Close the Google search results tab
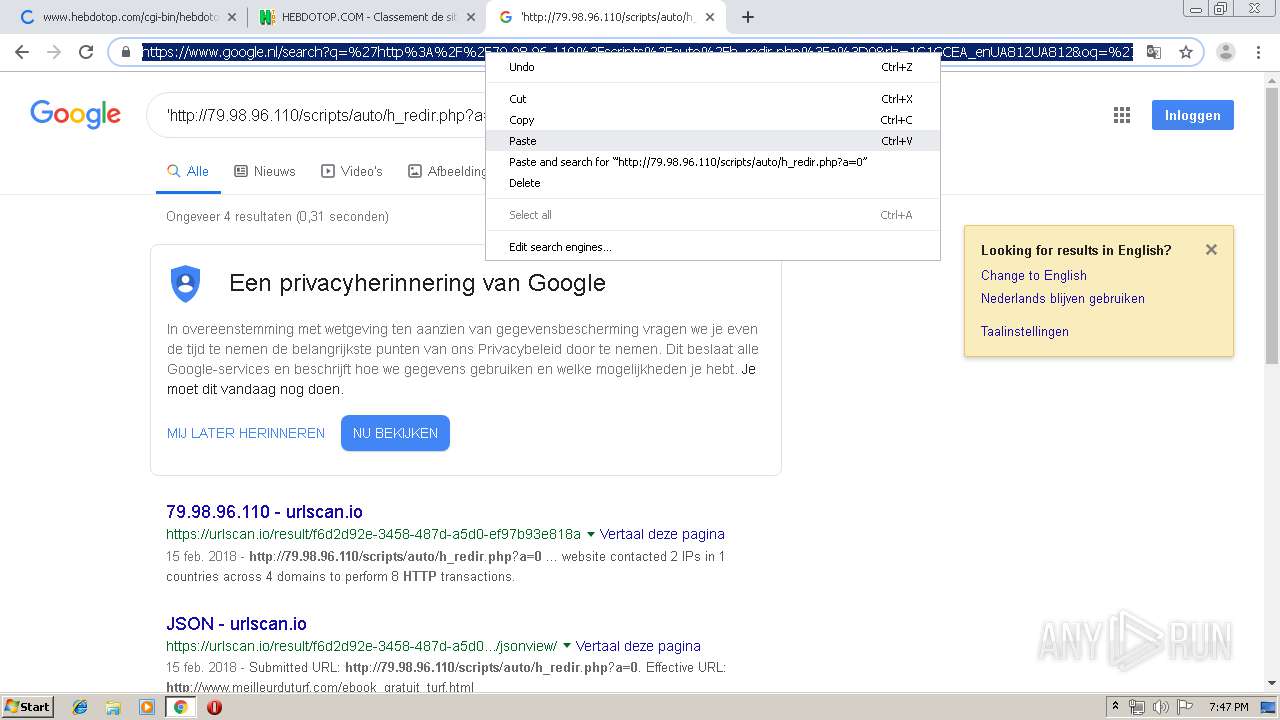Image resolution: width=1280 pixels, height=720 pixels. coord(710,17)
